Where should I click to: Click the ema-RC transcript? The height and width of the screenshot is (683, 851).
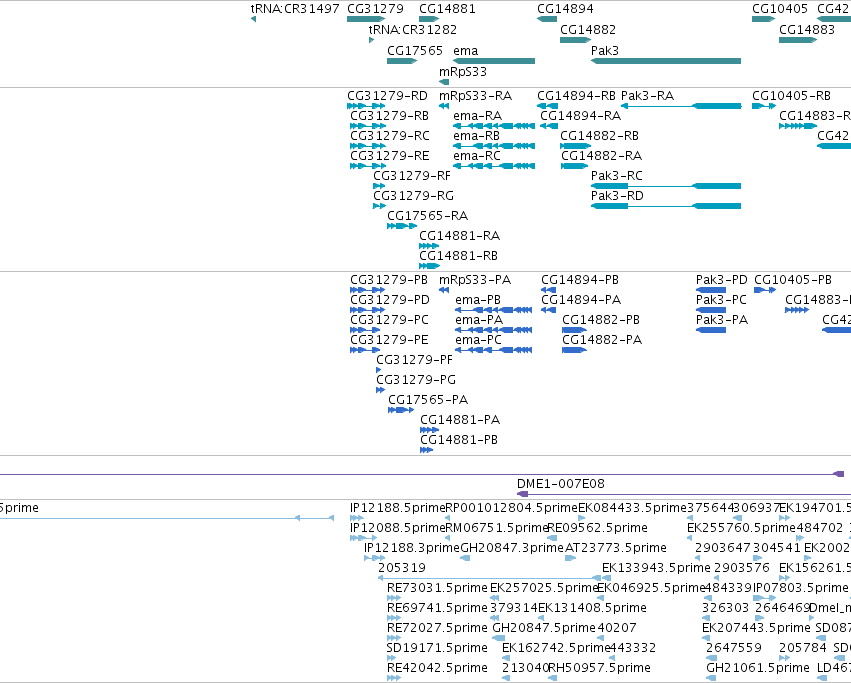494,166
